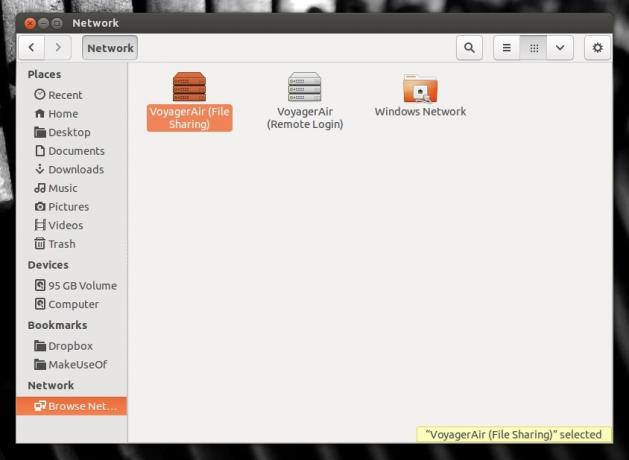
Task: Open the Downloads sidebar entry
Action: pyautogui.click(x=69, y=169)
